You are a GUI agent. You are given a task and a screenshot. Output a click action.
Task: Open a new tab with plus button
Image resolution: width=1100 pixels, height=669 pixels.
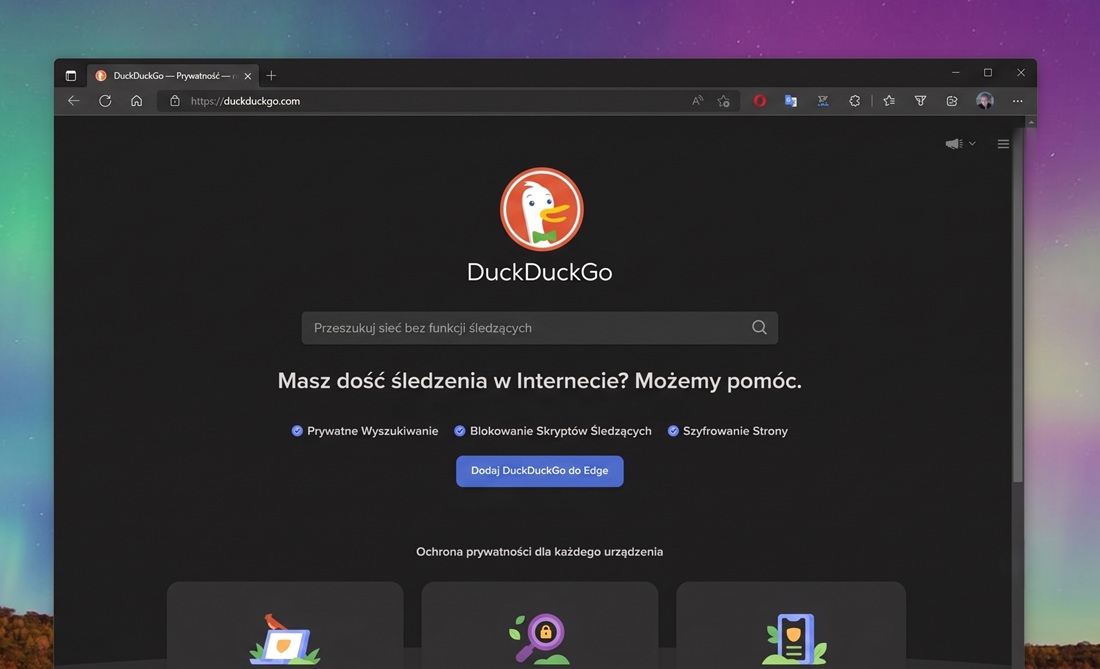pos(271,76)
